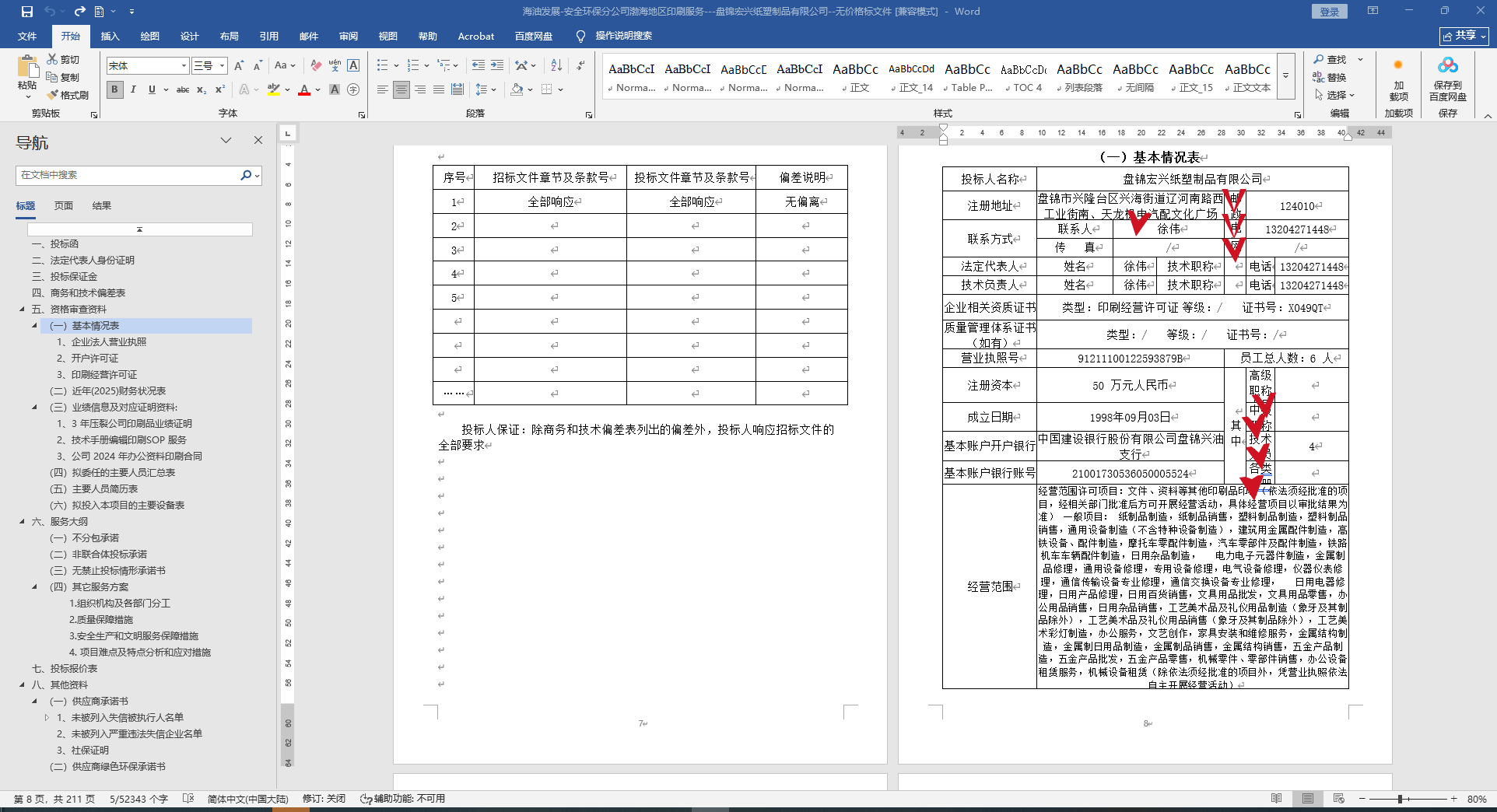Open the phonetic guide (wén) tool
Screen dimensions: 1497x812
pyautogui.click(x=335, y=66)
